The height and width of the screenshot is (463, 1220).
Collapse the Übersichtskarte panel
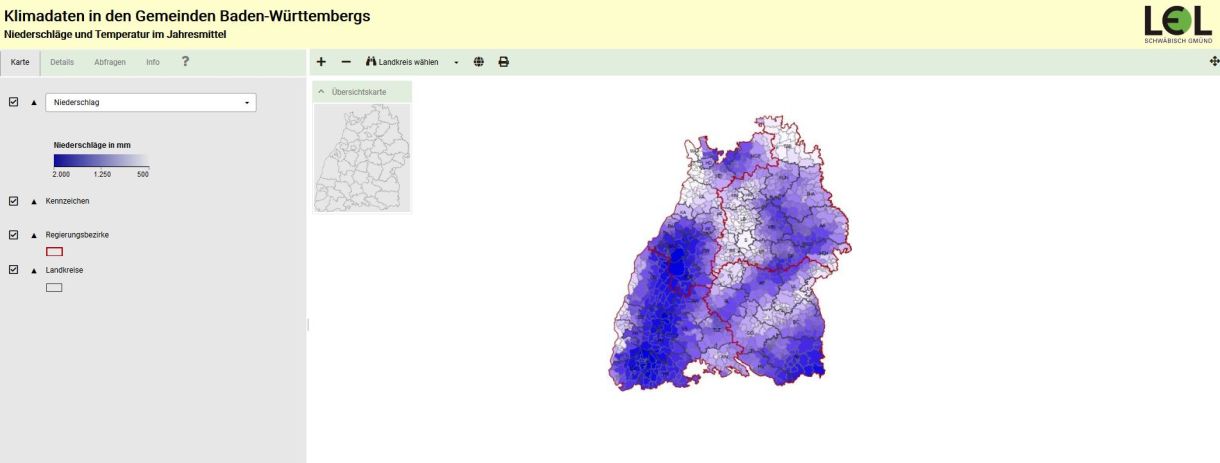pyautogui.click(x=321, y=91)
